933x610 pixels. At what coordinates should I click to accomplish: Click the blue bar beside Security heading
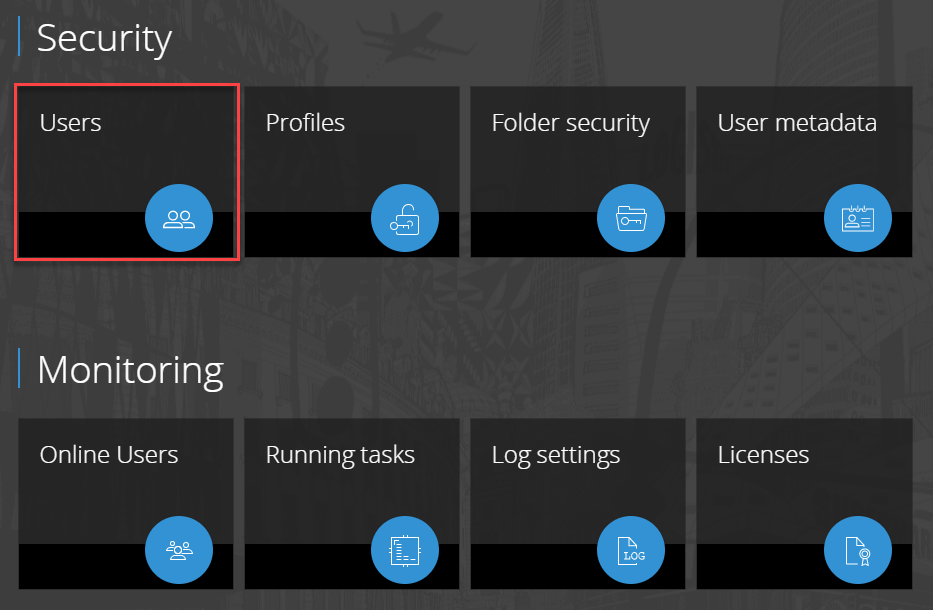tap(19, 37)
